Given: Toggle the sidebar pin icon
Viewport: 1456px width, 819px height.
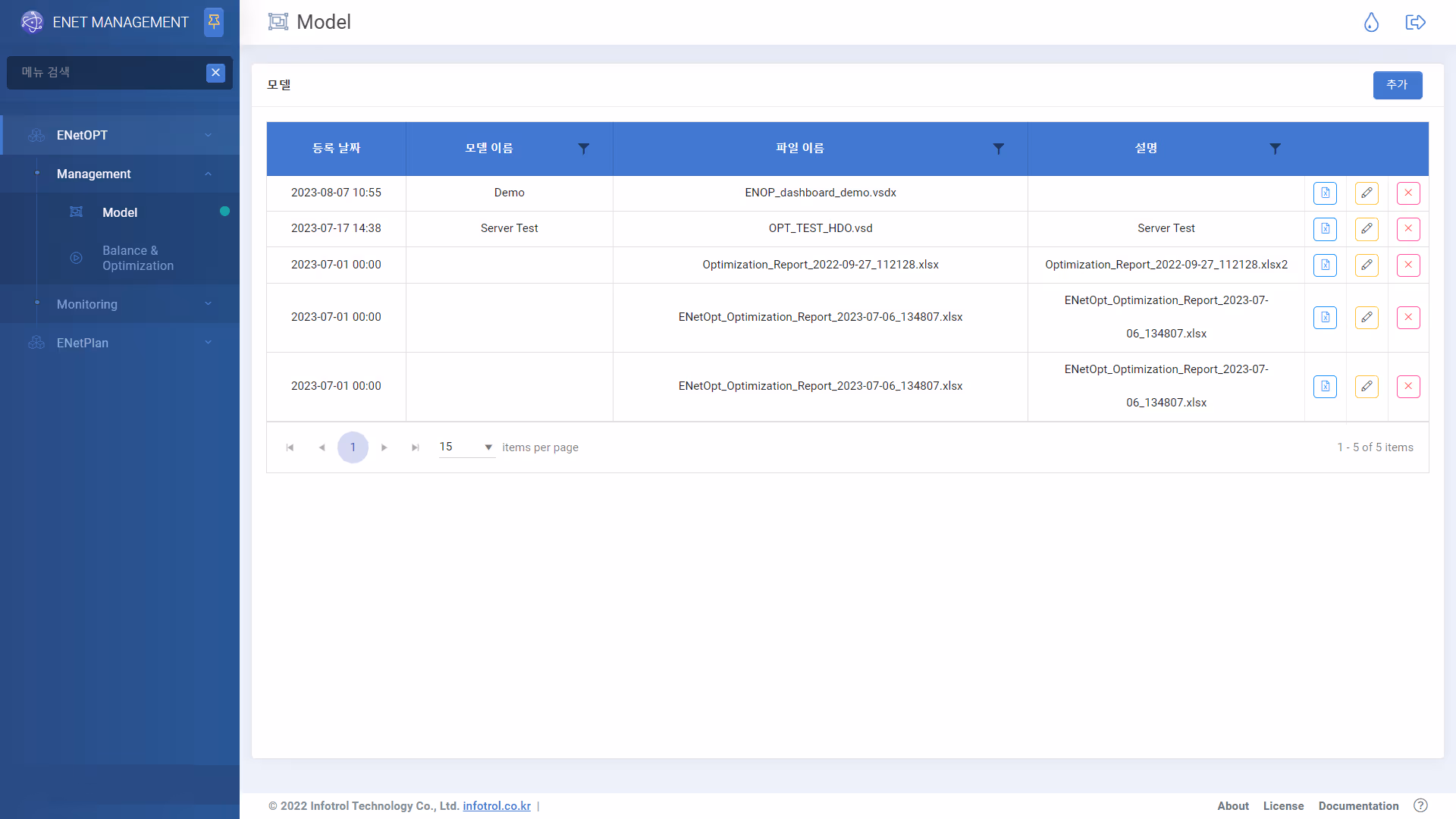Looking at the screenshot, I should 214,22.
